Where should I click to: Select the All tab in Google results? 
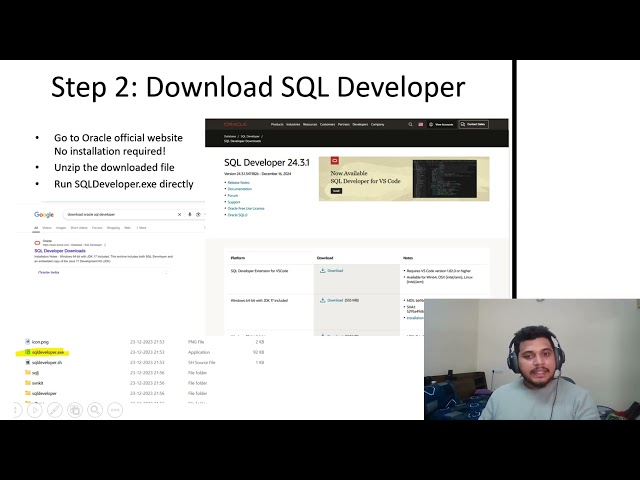[x=36, y=228]
